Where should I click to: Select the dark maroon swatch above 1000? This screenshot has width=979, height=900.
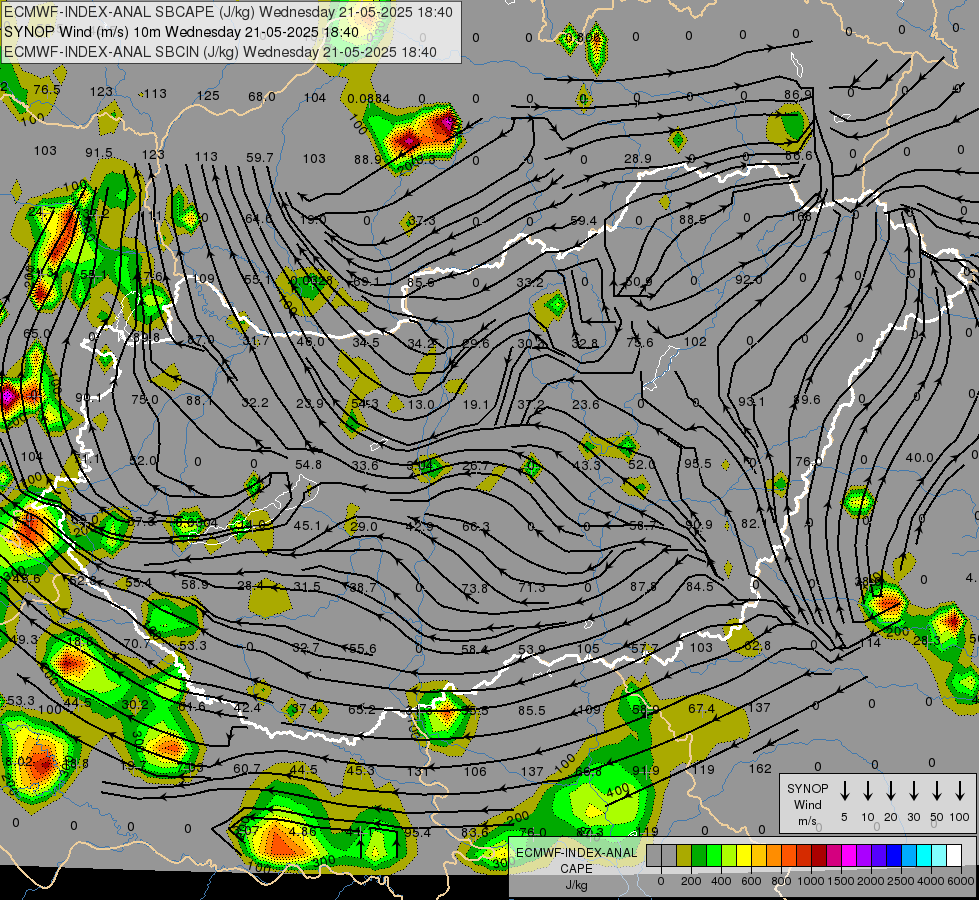point(819,856)
